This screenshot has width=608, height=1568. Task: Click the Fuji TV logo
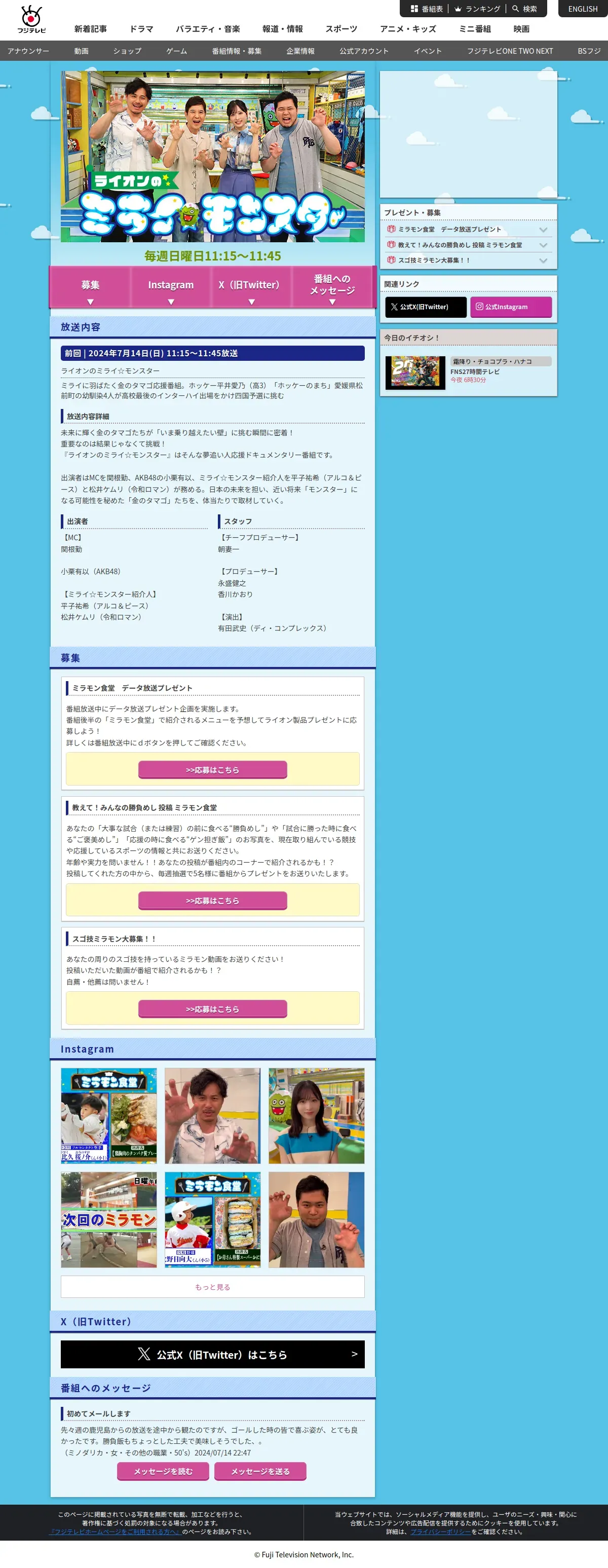coord(31,19)
